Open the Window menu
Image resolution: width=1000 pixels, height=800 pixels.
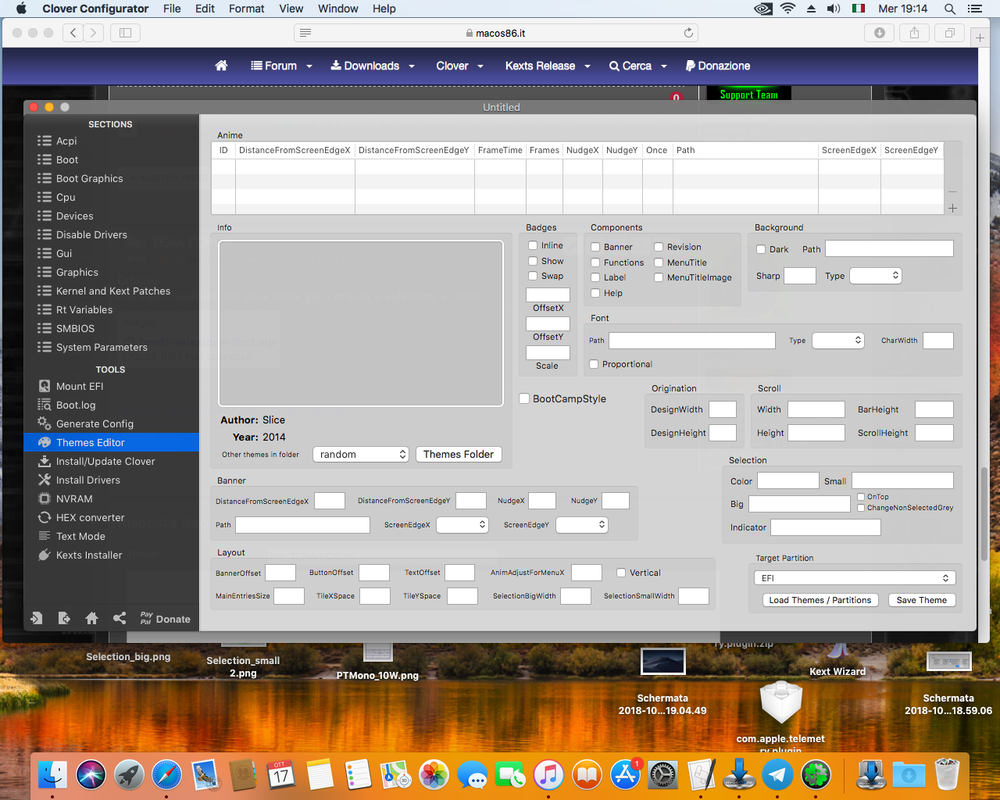click(x=338, y=9)
